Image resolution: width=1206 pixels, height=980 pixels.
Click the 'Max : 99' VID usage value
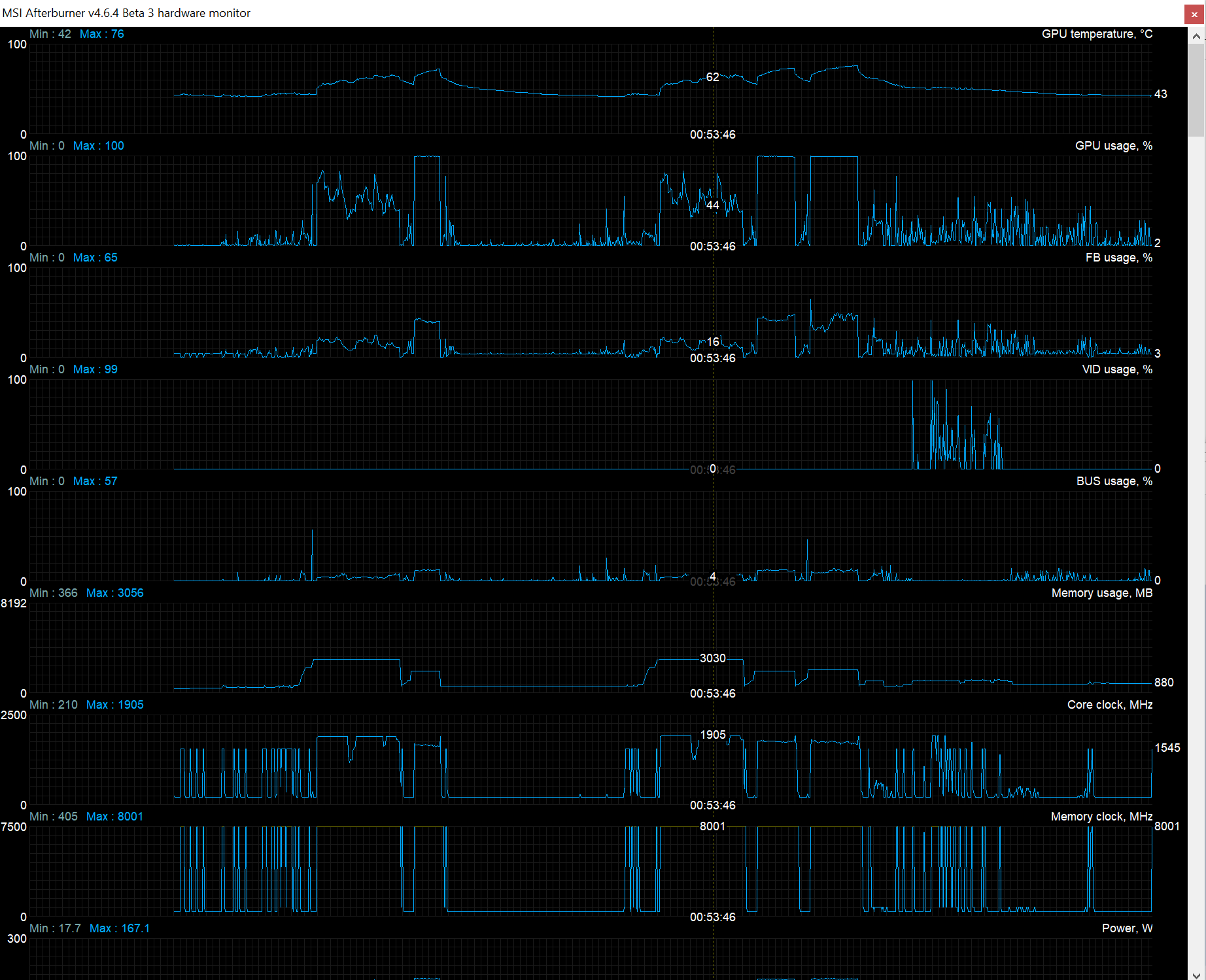click(95, 369)
